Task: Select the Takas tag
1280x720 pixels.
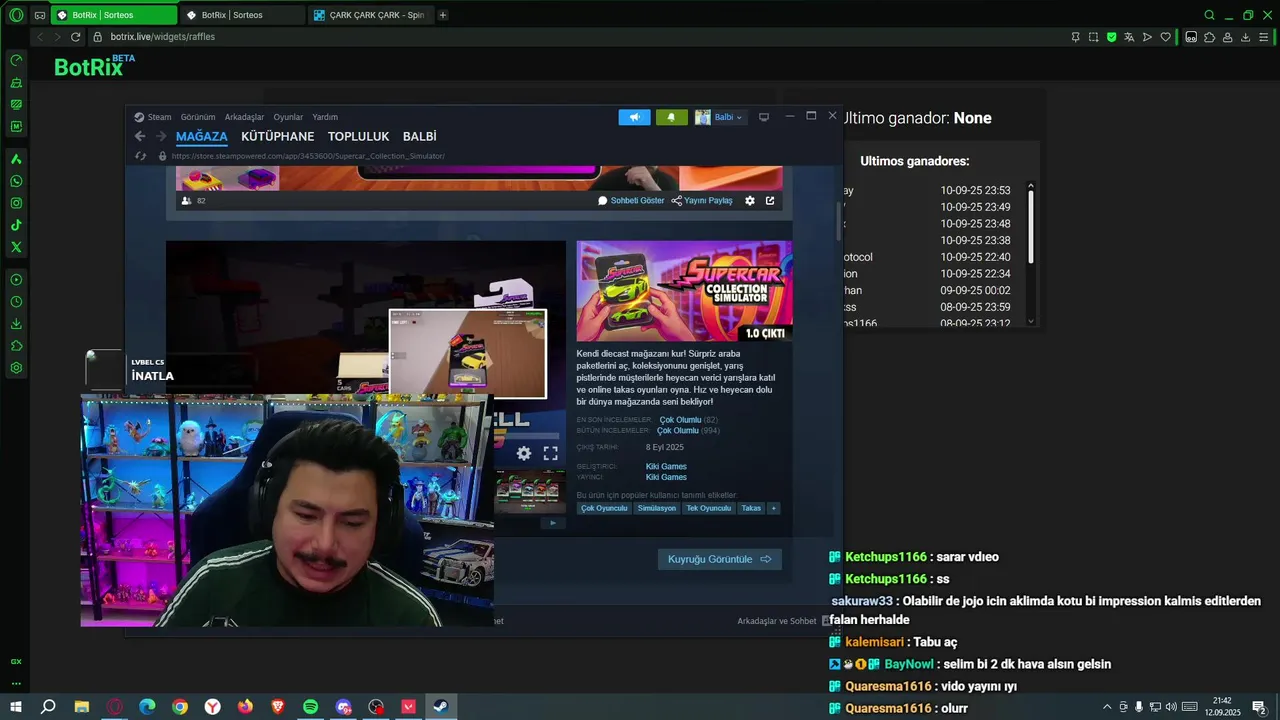Action: pyautogui.click(x=751, y=508)
